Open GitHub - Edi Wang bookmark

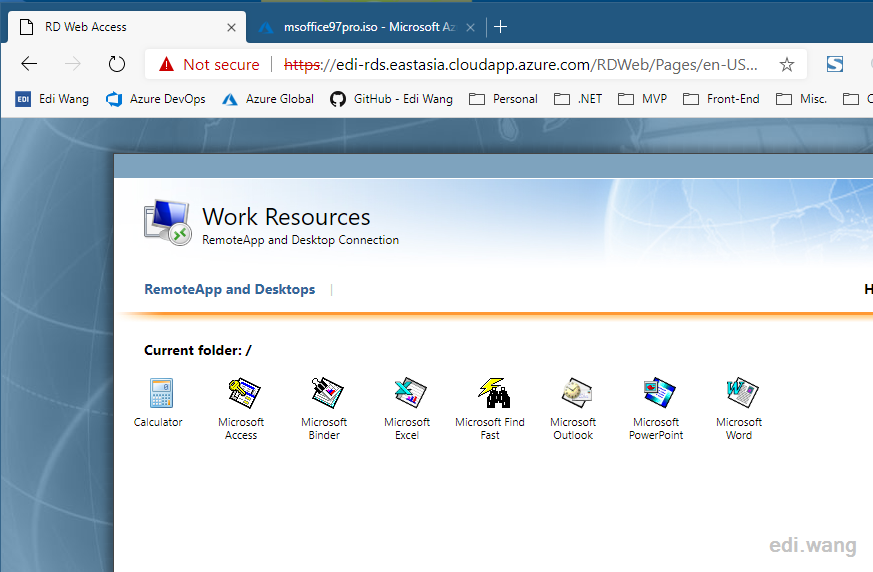pos(391,99)
